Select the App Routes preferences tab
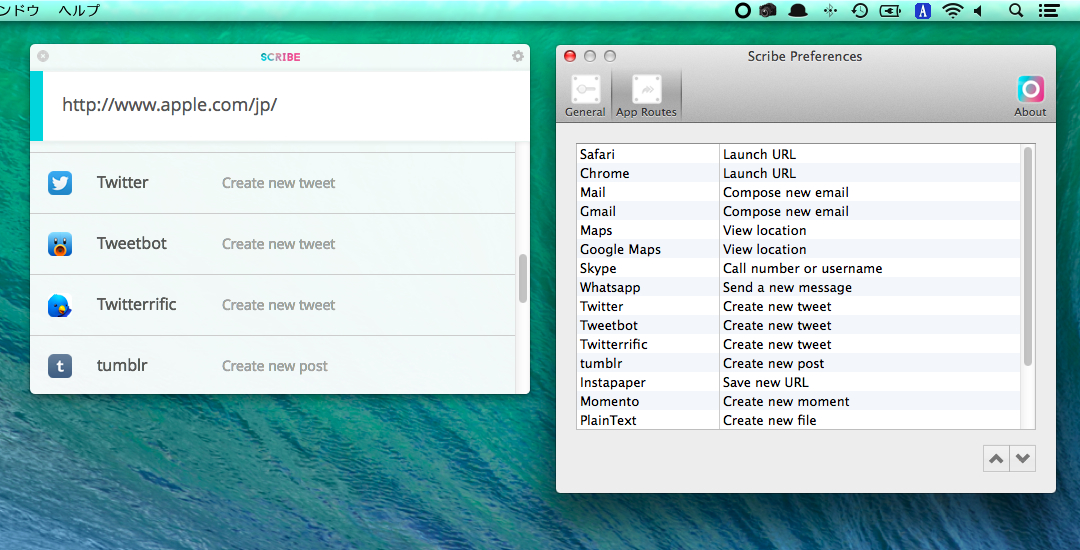 pos(646,96)
